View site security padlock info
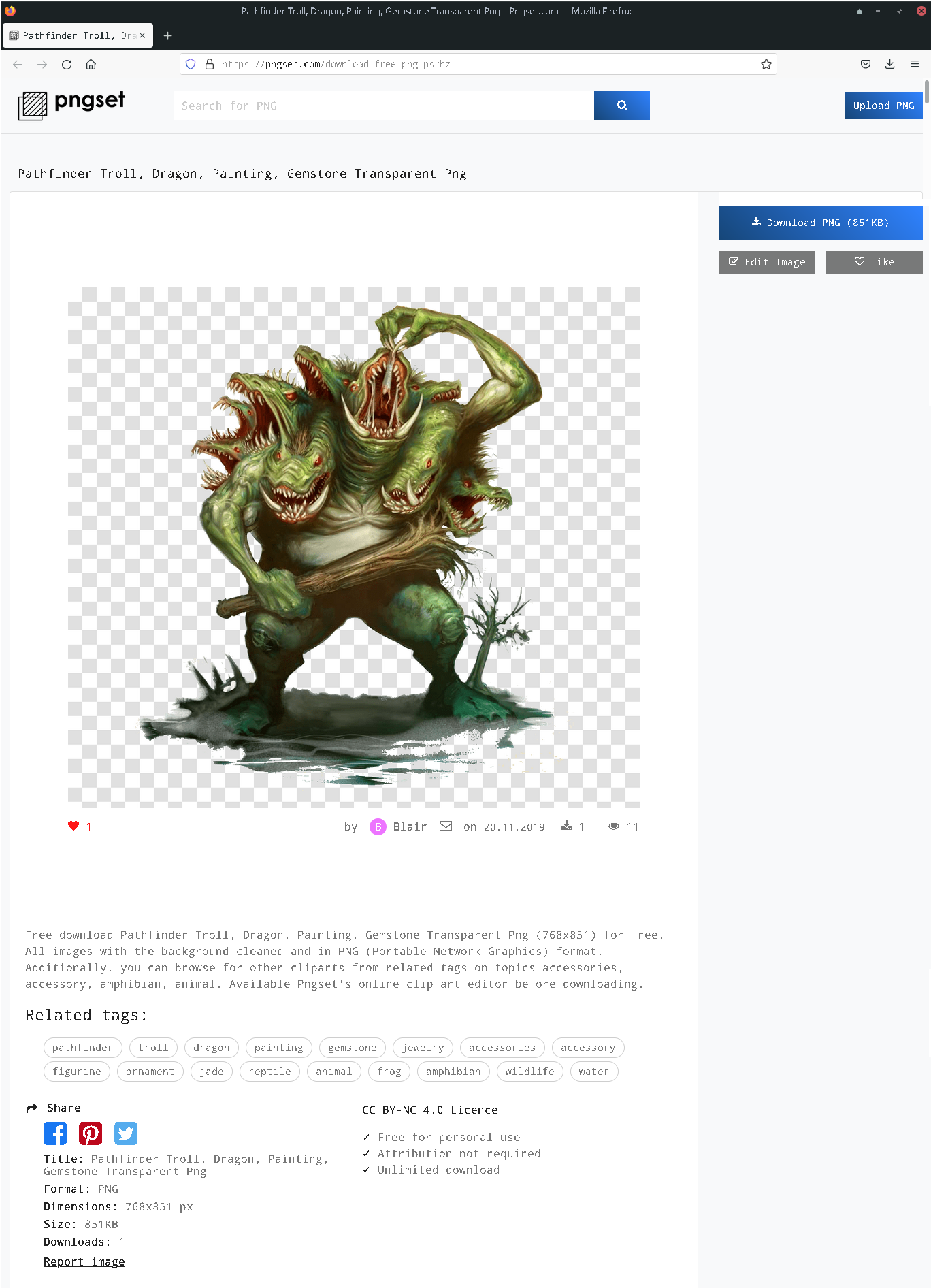This screenshot has height=1288, width=931. pyautogui.click(x=210, y=64)
